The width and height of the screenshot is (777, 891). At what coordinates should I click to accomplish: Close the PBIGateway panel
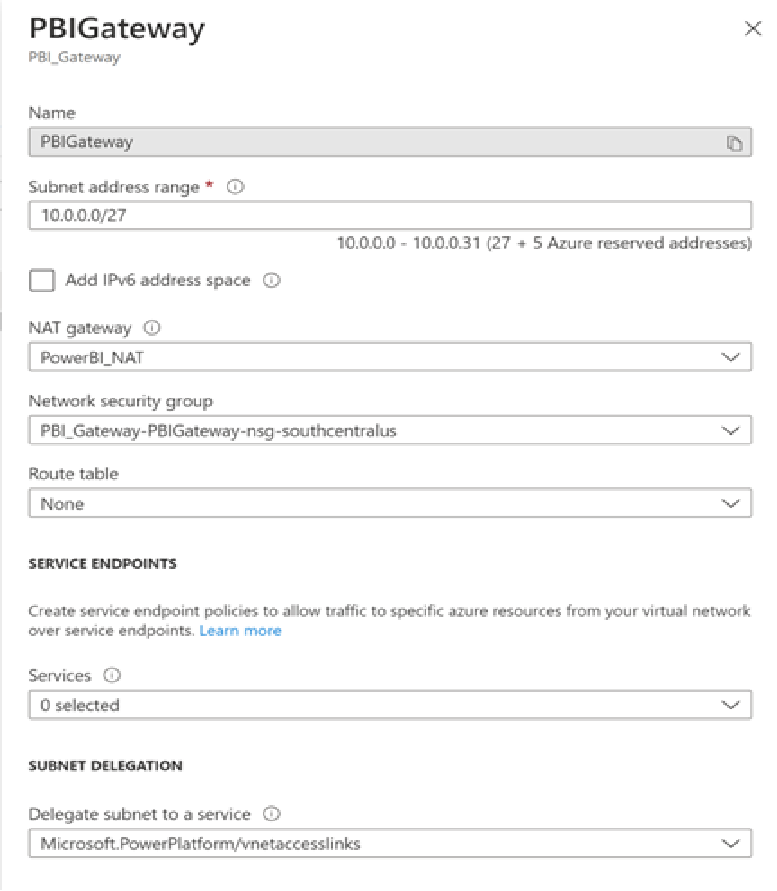753,28
